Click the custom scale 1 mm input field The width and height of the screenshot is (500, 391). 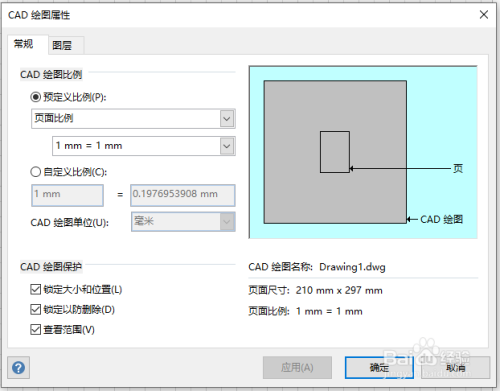pos(67,195)
